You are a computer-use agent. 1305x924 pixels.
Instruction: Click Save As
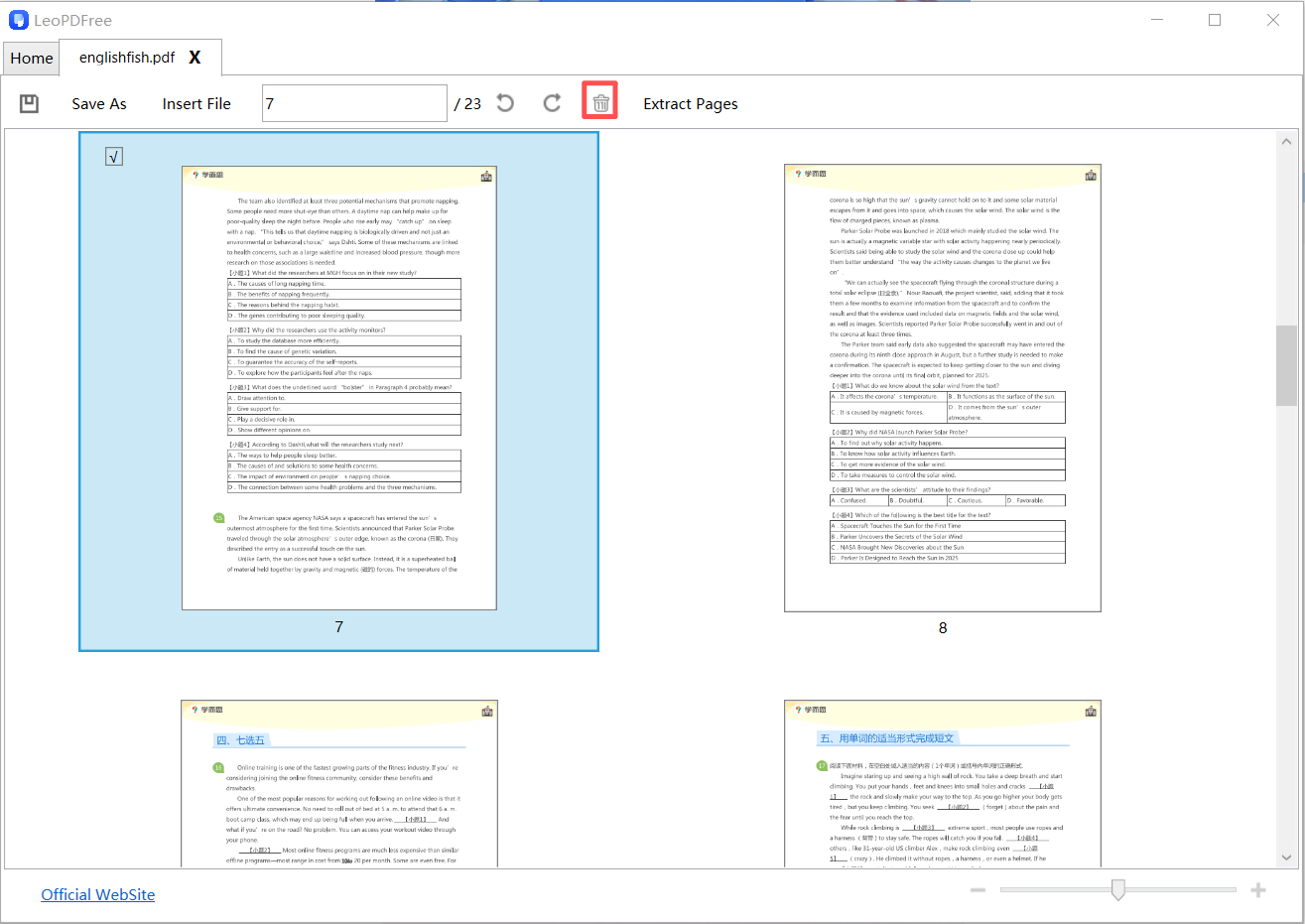click(x=98, y=103)
